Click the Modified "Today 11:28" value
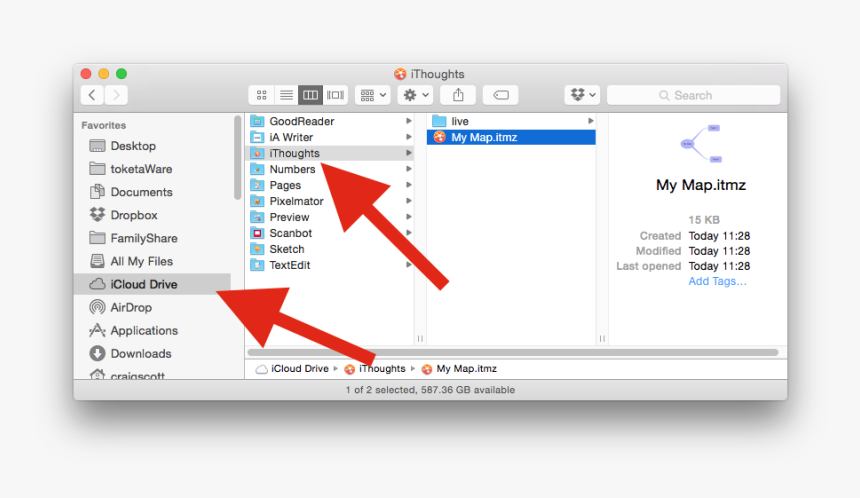This screenshot has width=860, height=498. [720, 251]
